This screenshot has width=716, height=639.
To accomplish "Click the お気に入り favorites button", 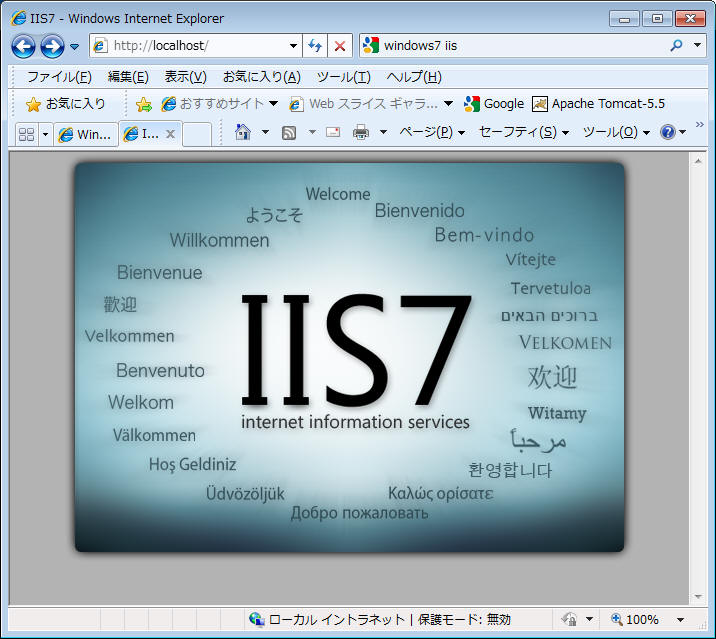I will (x=66, y=104).
